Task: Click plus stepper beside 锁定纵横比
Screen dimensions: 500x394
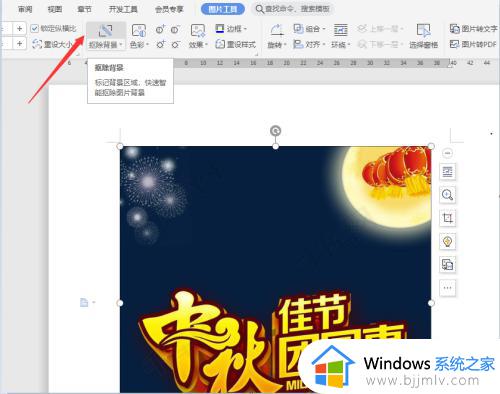Action: pyautogui.click(x=19, y=29)
